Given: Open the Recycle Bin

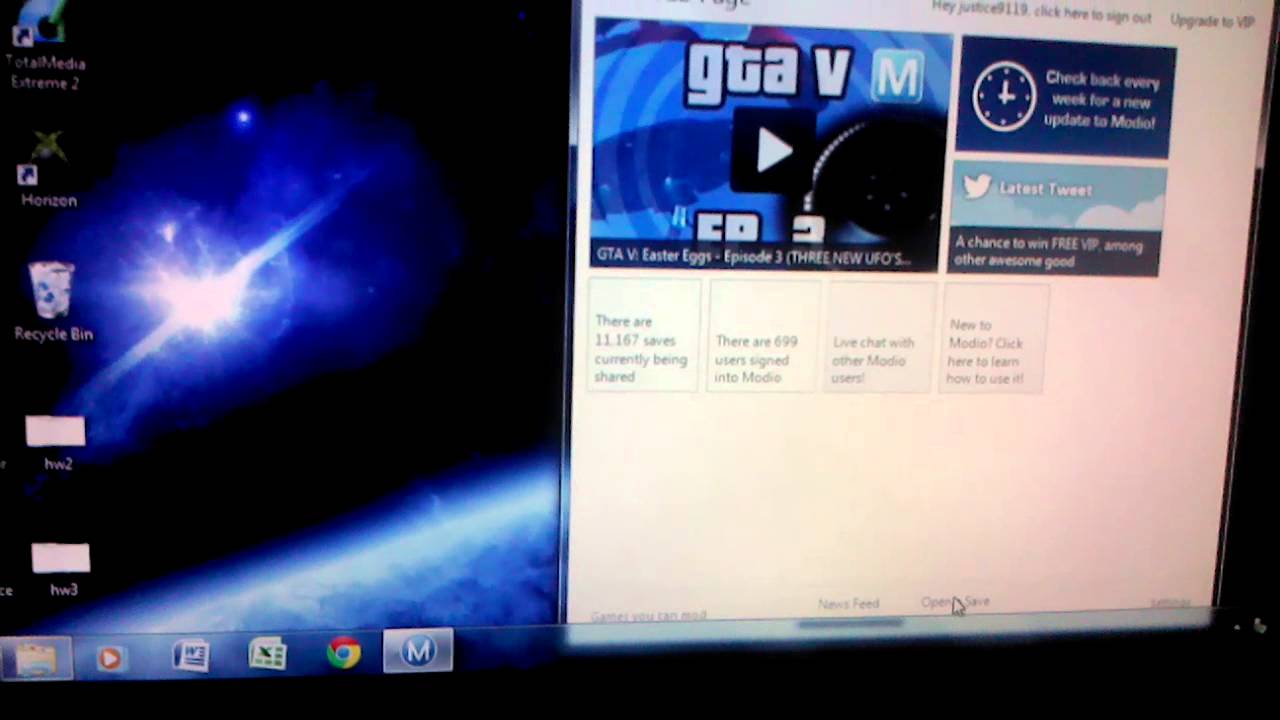Looking at the screenshot, I should click(x=52, y=300).
